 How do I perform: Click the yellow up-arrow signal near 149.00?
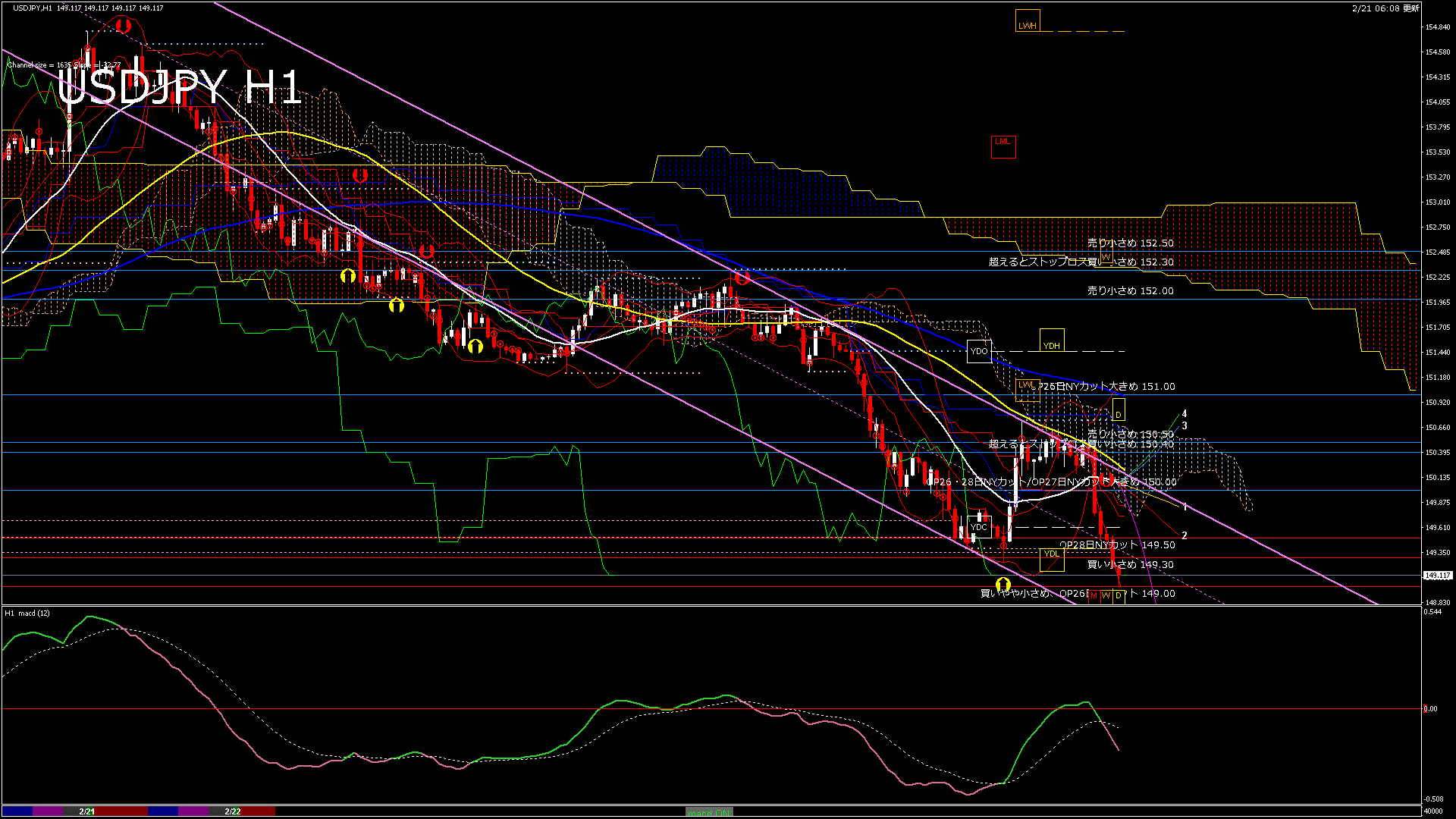tap(1003, 585)
